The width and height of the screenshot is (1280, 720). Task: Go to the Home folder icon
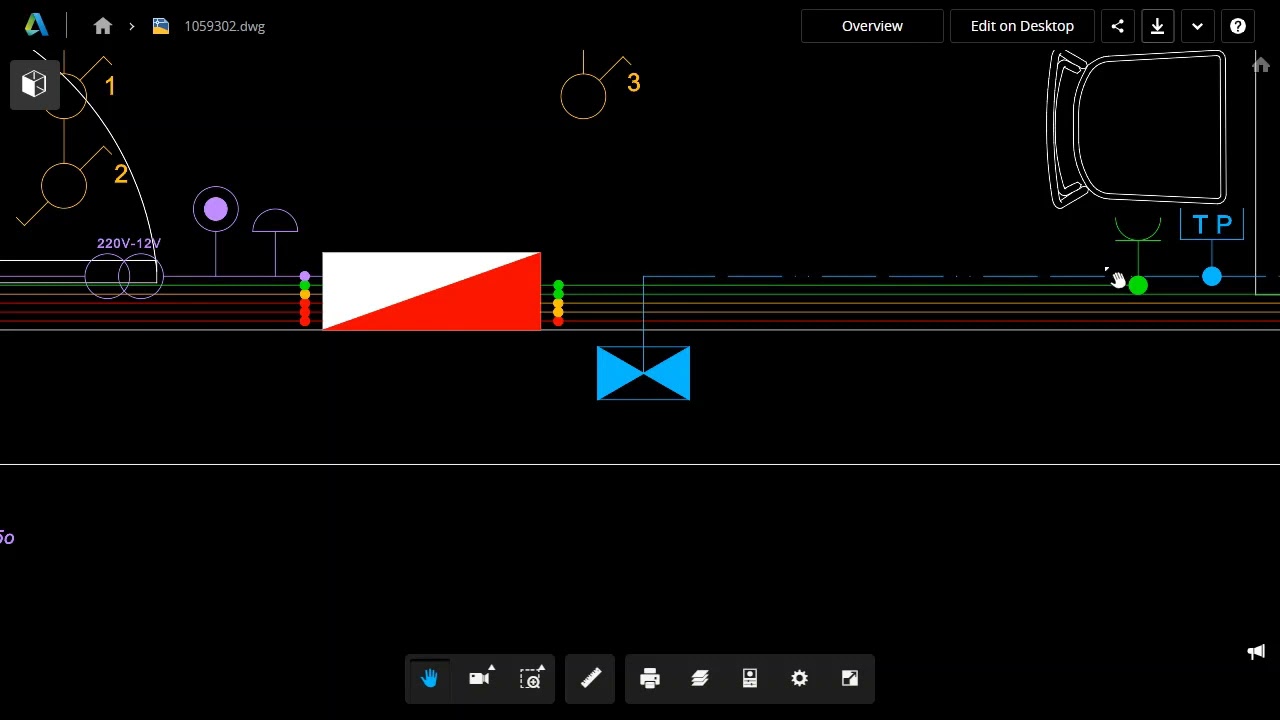(x=103, y=26)
